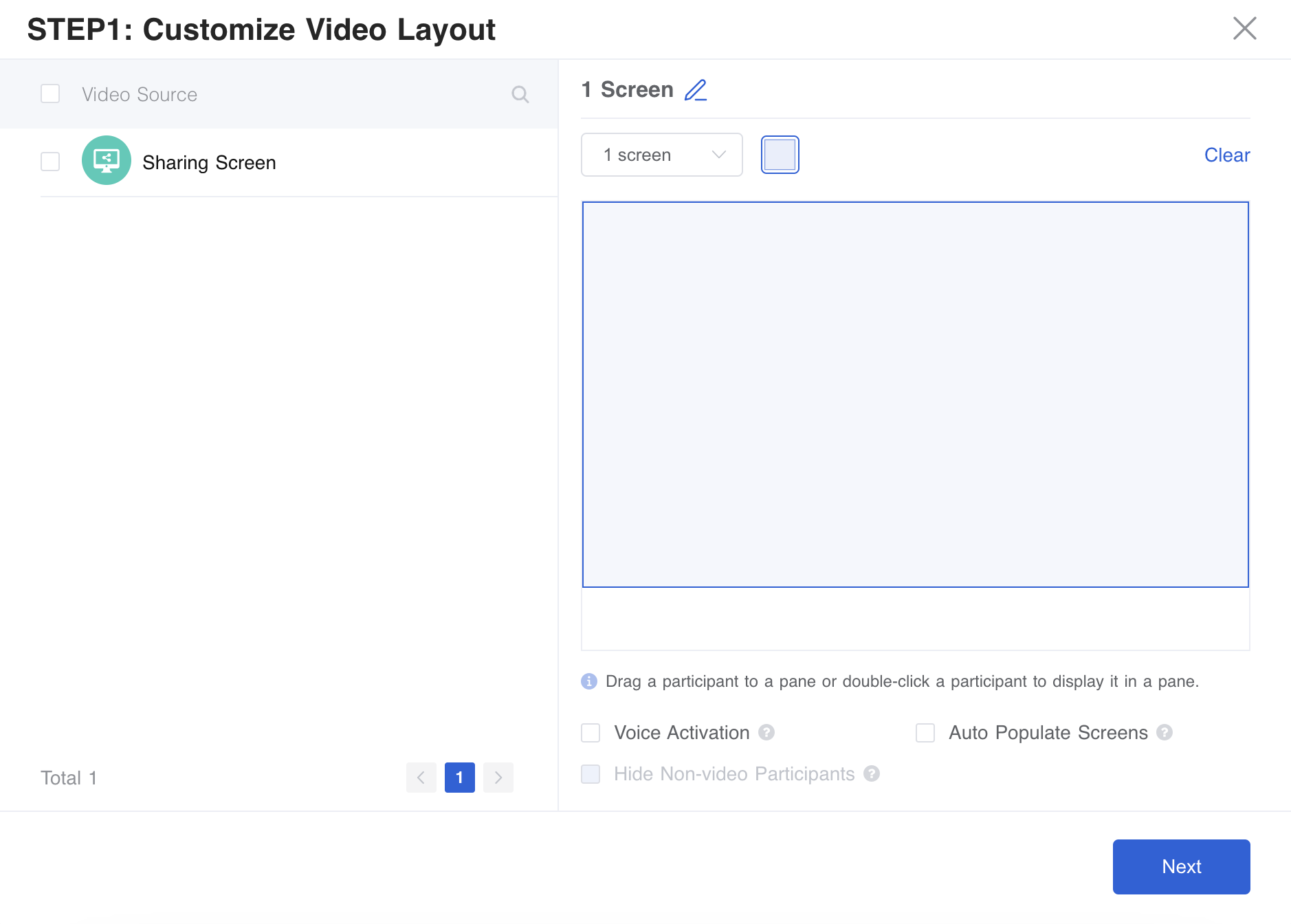Click help icon beside Auto Populate Screens
This screenshot has width=1291, height=924.
click(x=1165, y=733)
